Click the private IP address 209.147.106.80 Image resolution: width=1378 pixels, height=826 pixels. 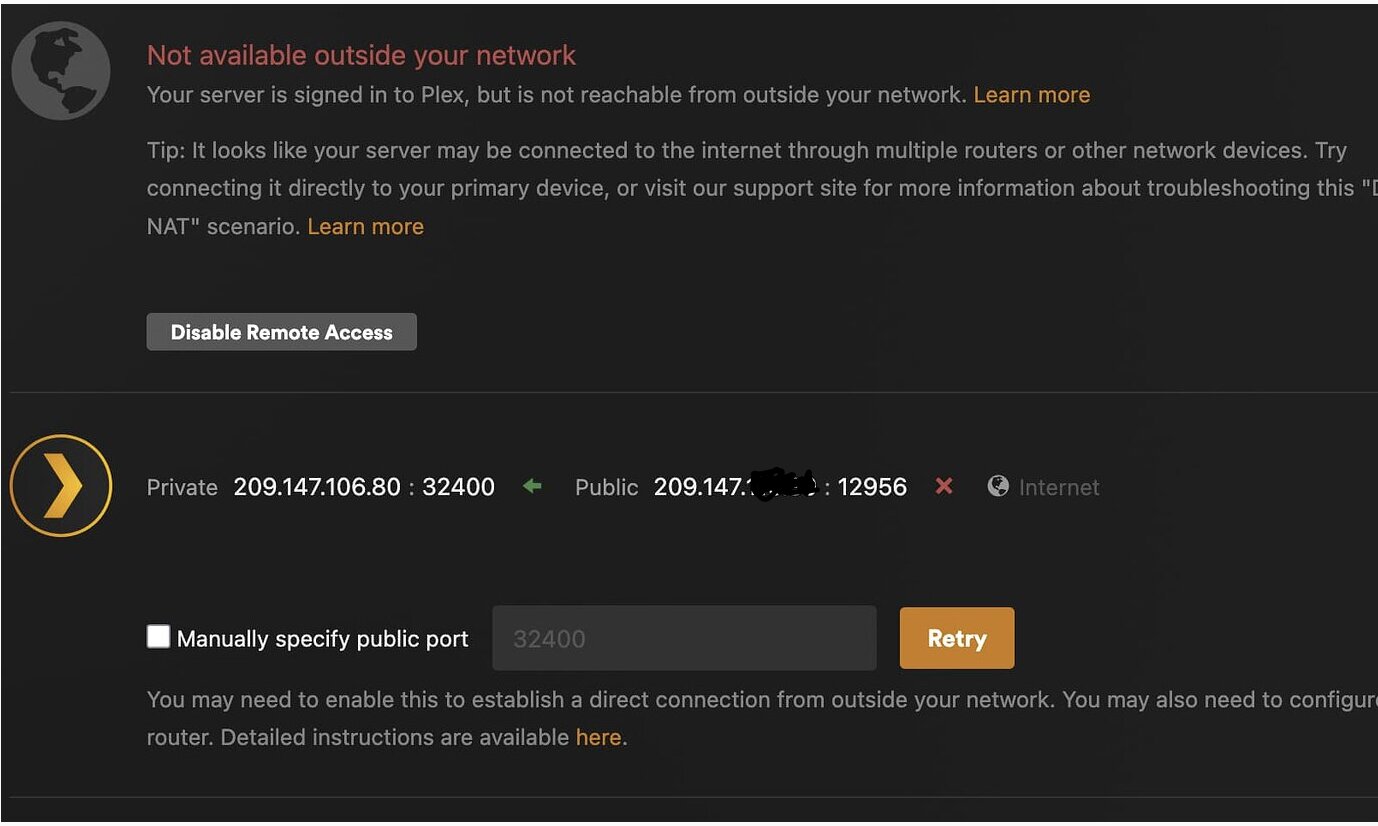pyautogui.click(x=317, y=487)
